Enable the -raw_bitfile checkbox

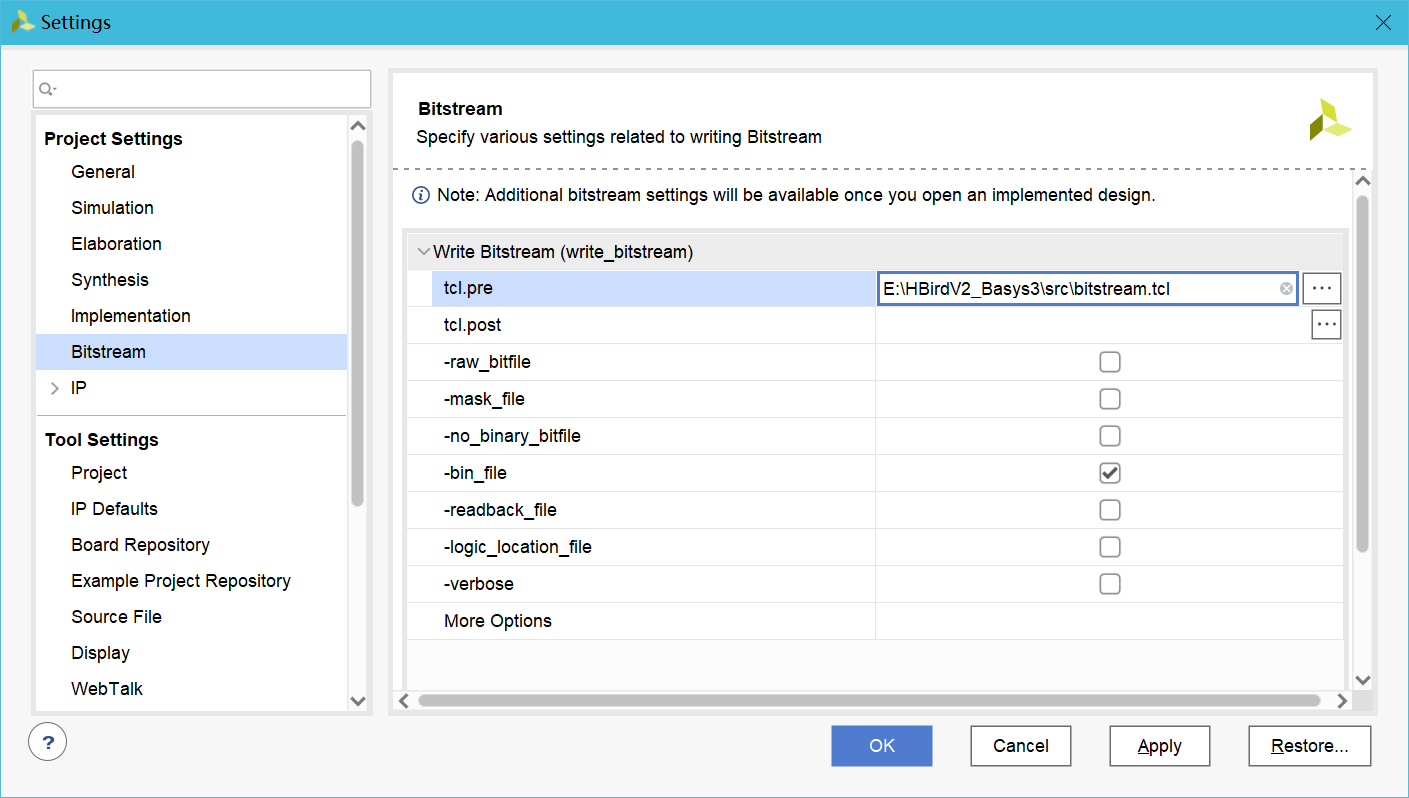[1109, 362]
